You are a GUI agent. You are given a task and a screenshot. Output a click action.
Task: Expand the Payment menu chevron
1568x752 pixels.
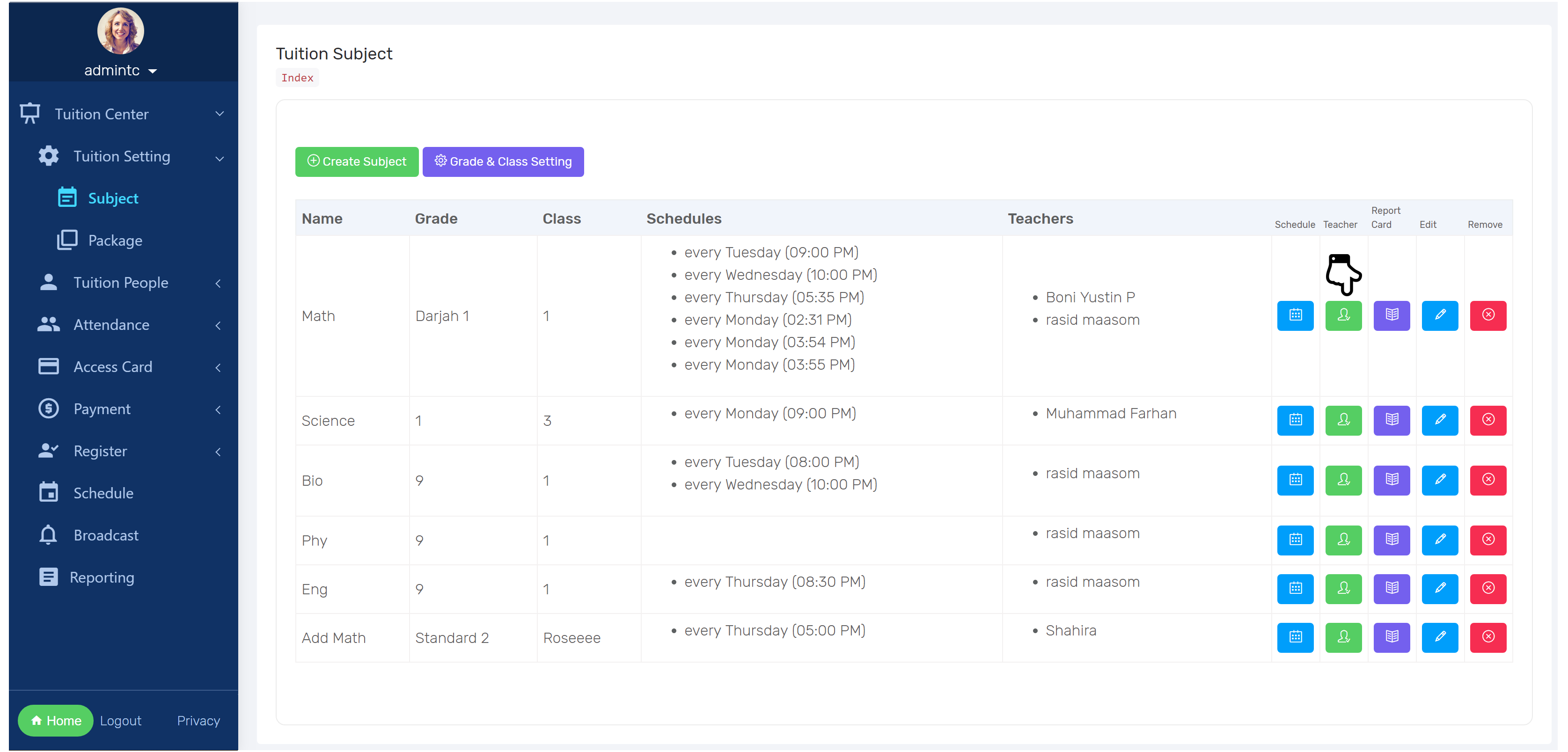coord(218,409)
